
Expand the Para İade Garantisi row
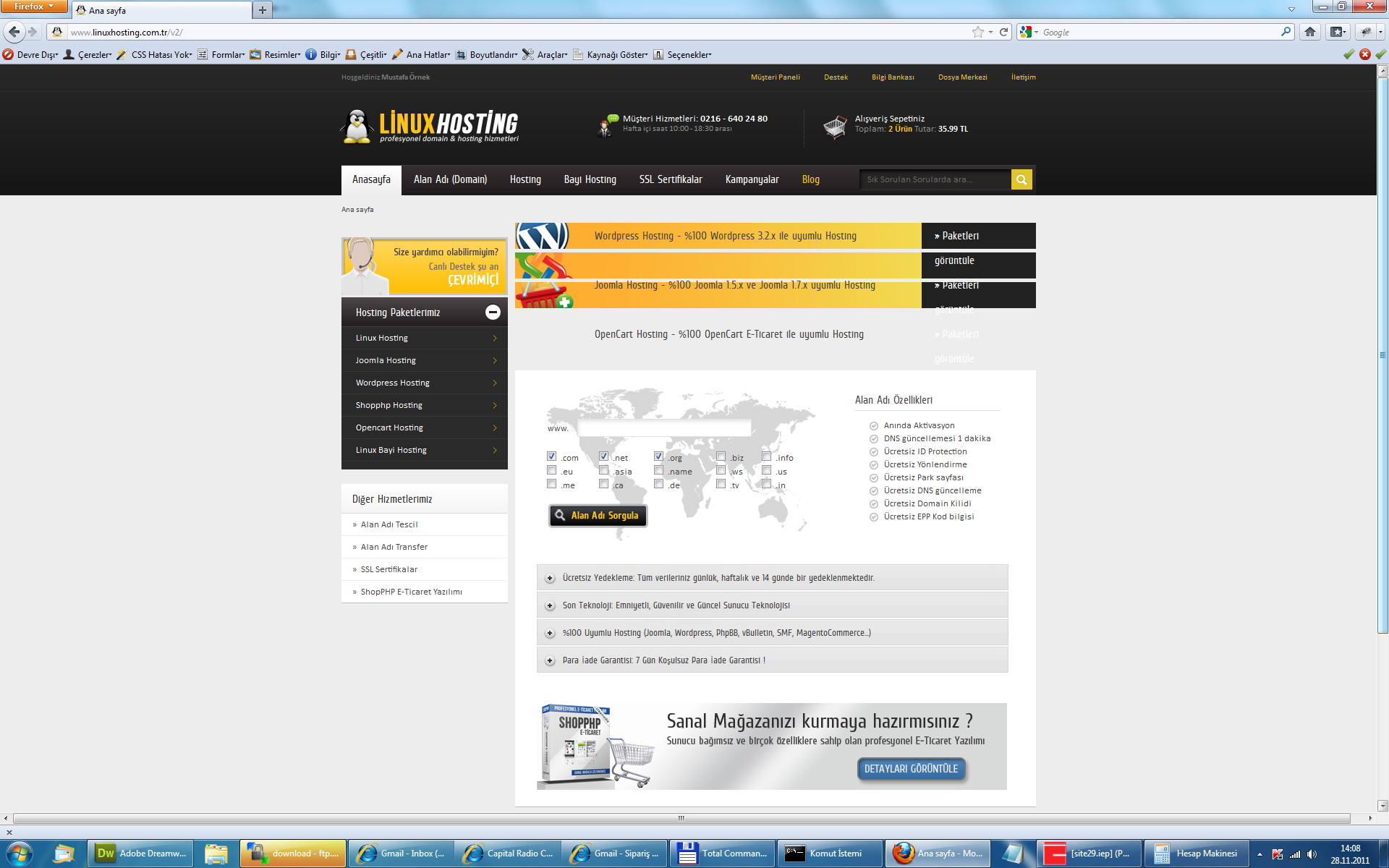(550, 660)
